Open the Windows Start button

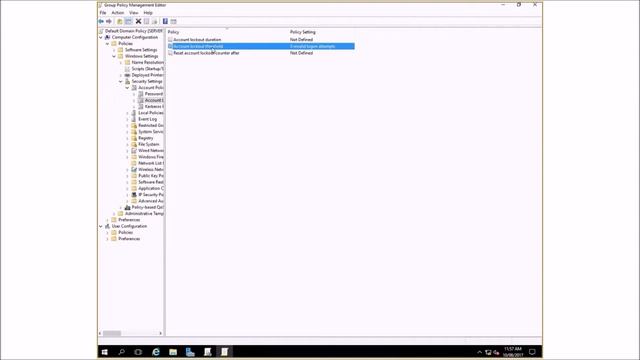(104, 352)
